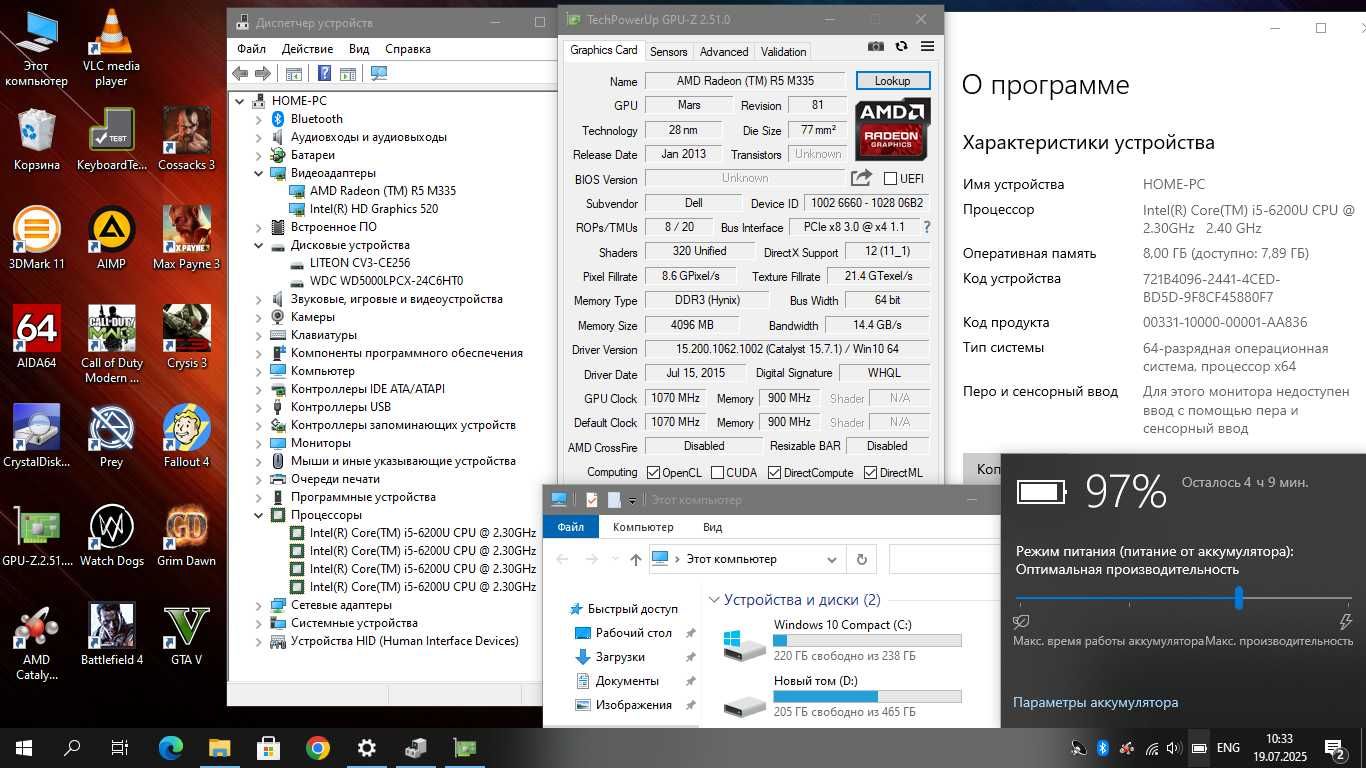The height and width of the screenshot is (768, 1366).
Task: Collapse Устройства и диски section in Explorer
Action: click(x=714, y=600)
